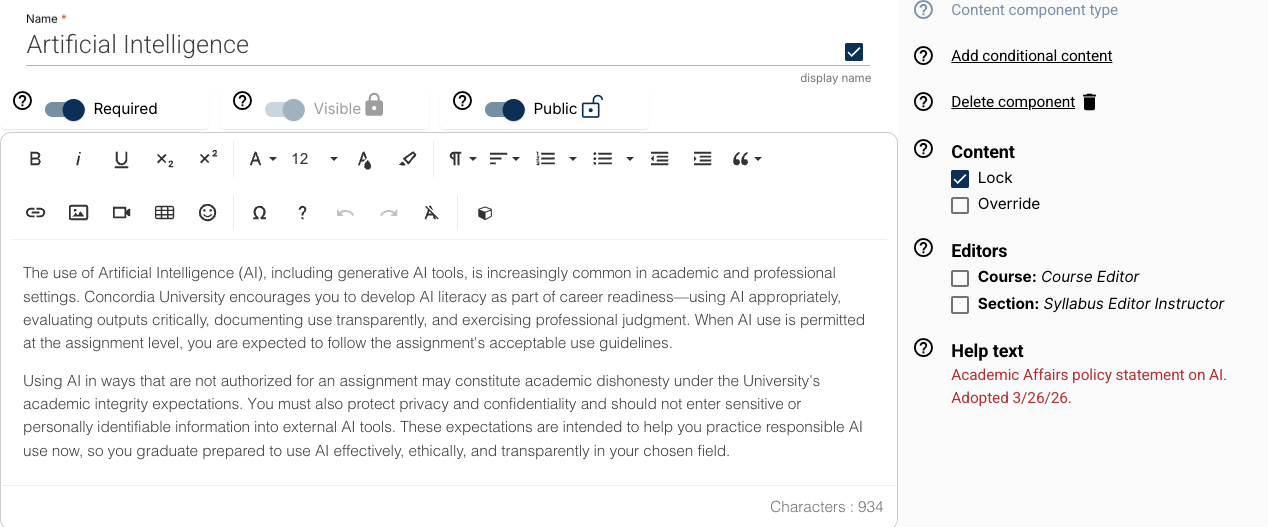The image size is (1268, 527).
Task: Apply bold formatting in editor toolbar
Action: pos(35,159)
